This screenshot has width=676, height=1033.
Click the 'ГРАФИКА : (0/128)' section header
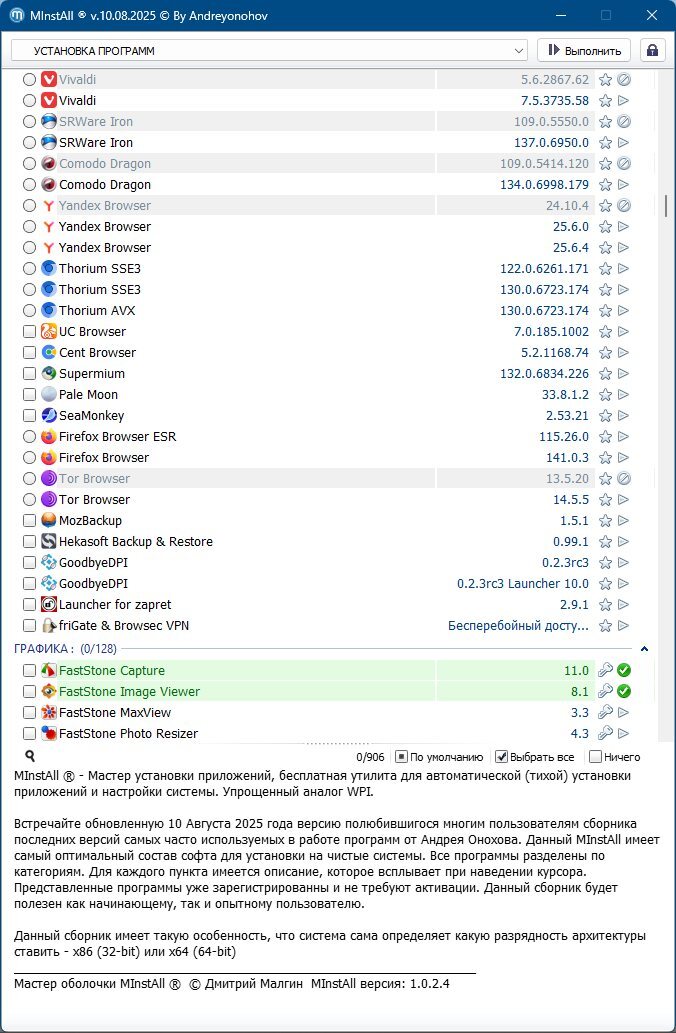pyautogui.click(x=65, y=649)
